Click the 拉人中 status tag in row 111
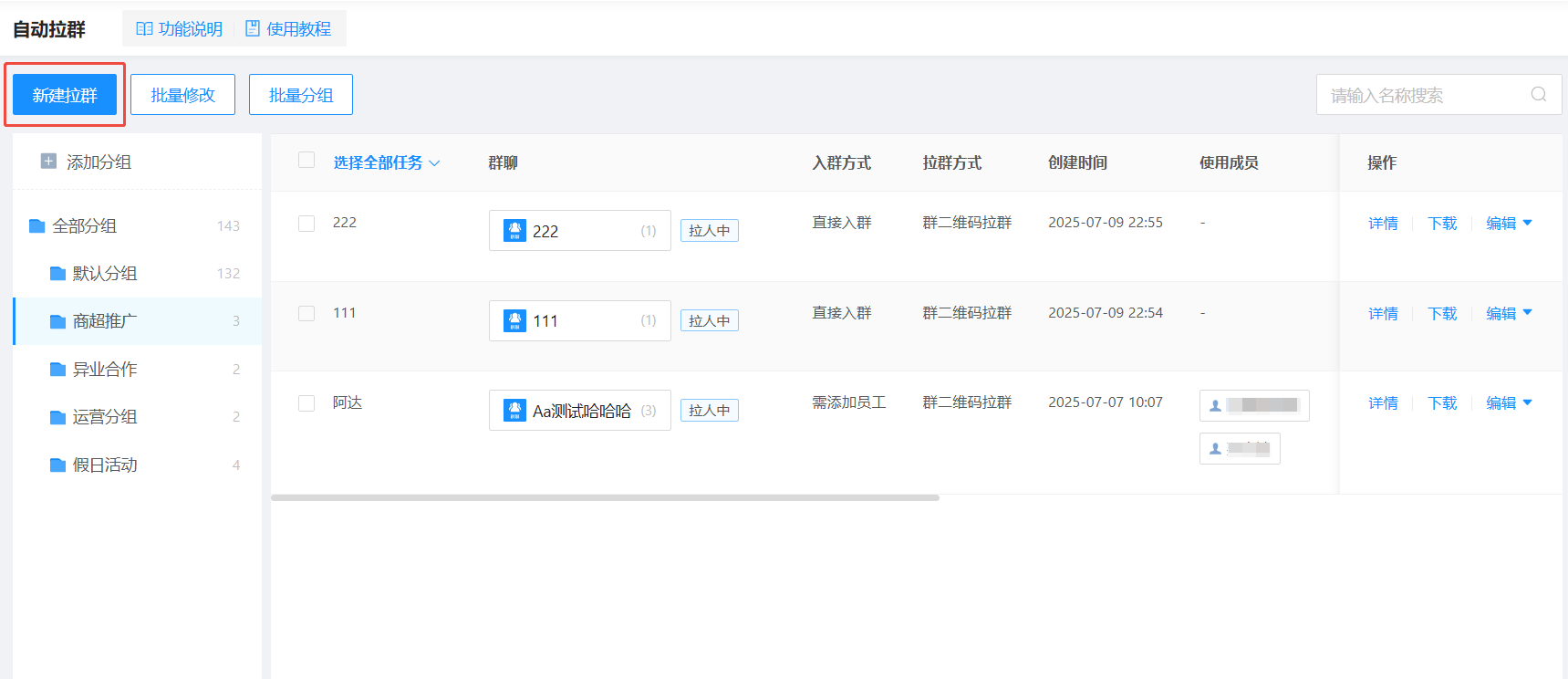The height and width of the screenshot is (679, 1568). (710, 320)
